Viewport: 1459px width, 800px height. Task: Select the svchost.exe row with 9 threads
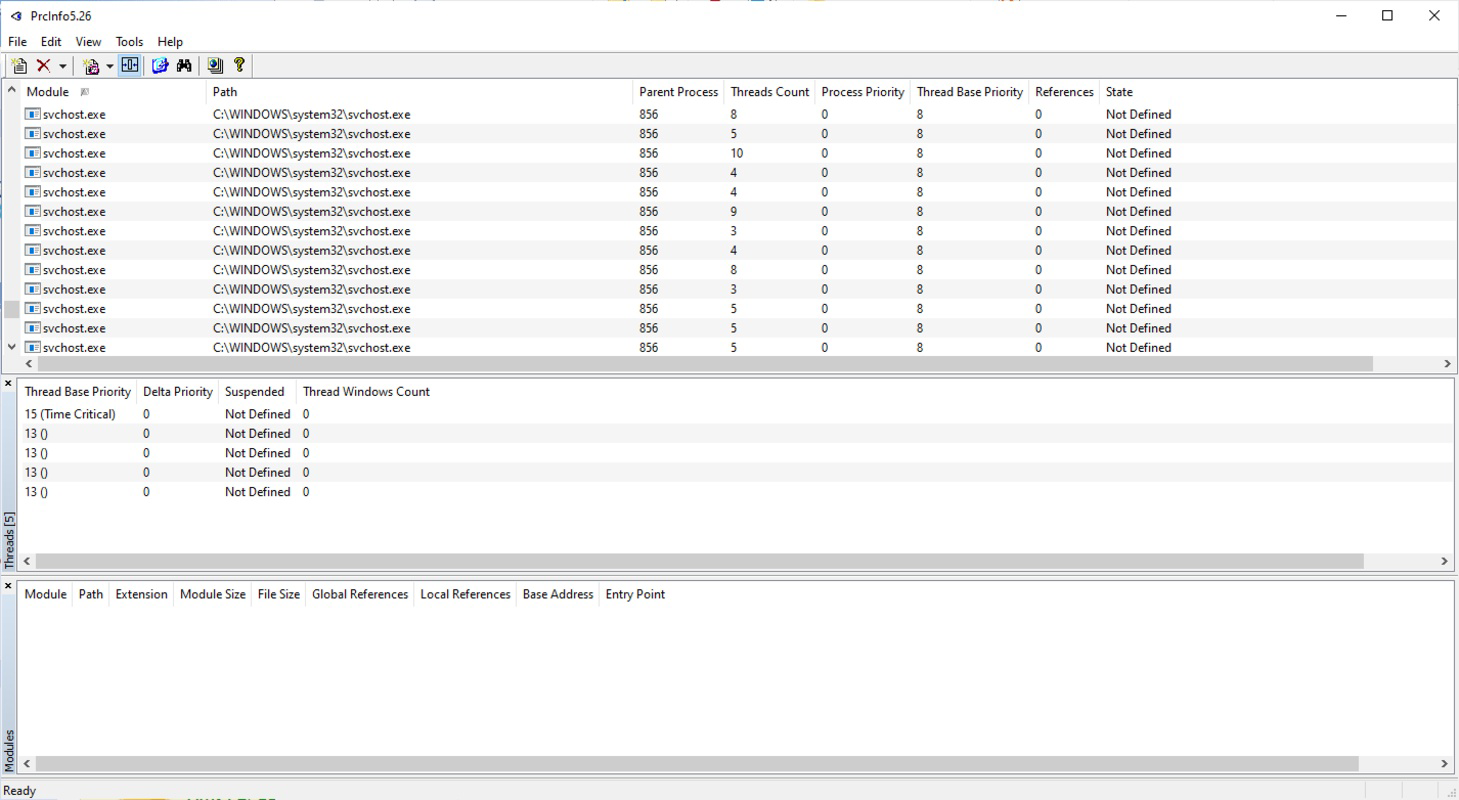(738, 212)
